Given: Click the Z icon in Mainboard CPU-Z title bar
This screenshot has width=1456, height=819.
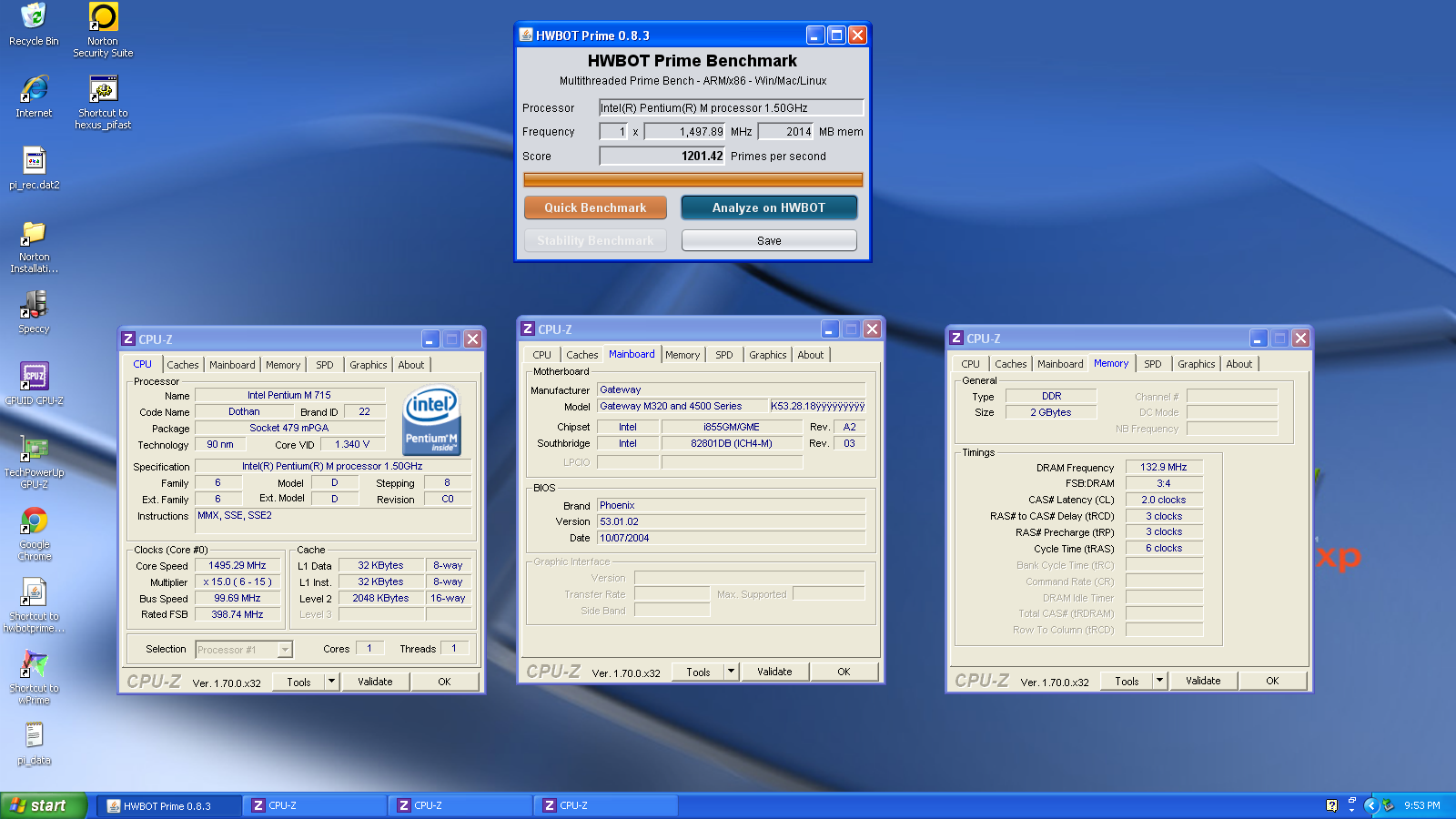Looking at the screenshot, I should pos(528,329).
